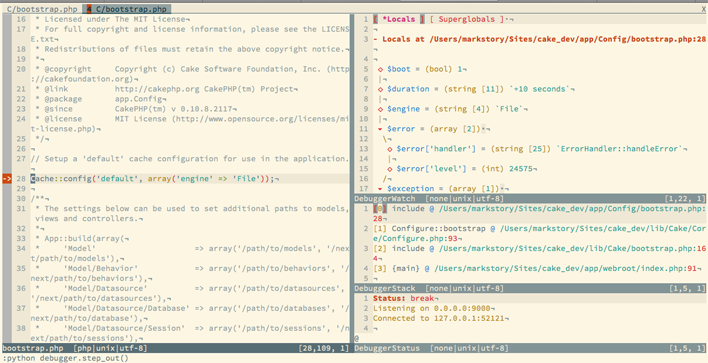Click the DebuggerWatch status bar
The height and width of the screenshot is (363, 708).
click(530, 198)
